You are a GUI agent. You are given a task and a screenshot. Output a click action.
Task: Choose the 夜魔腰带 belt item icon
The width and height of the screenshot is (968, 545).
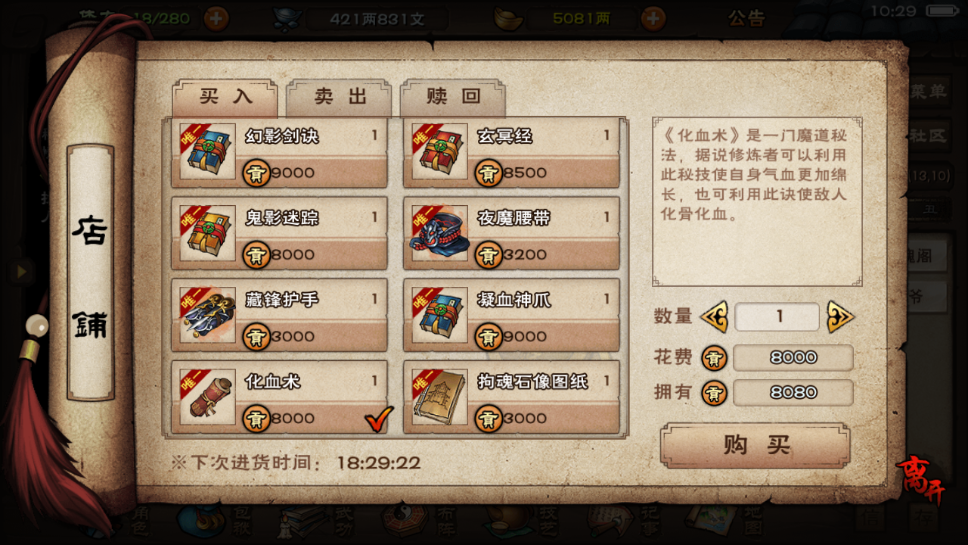440,233
